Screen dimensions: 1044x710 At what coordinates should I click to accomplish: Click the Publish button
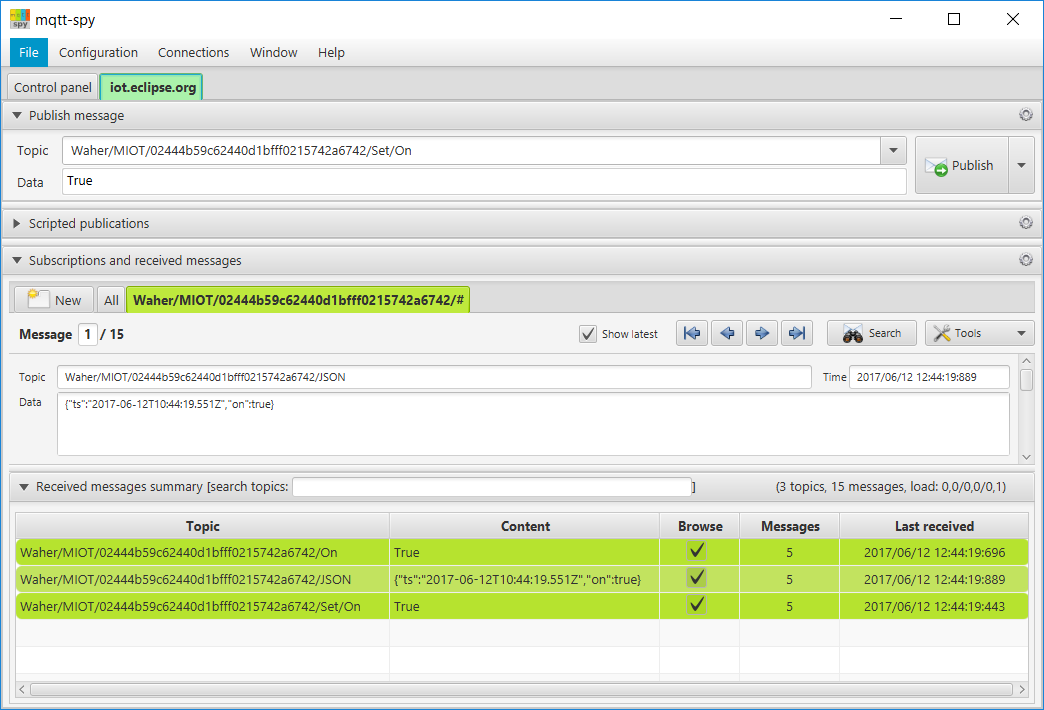click(962, 165)
